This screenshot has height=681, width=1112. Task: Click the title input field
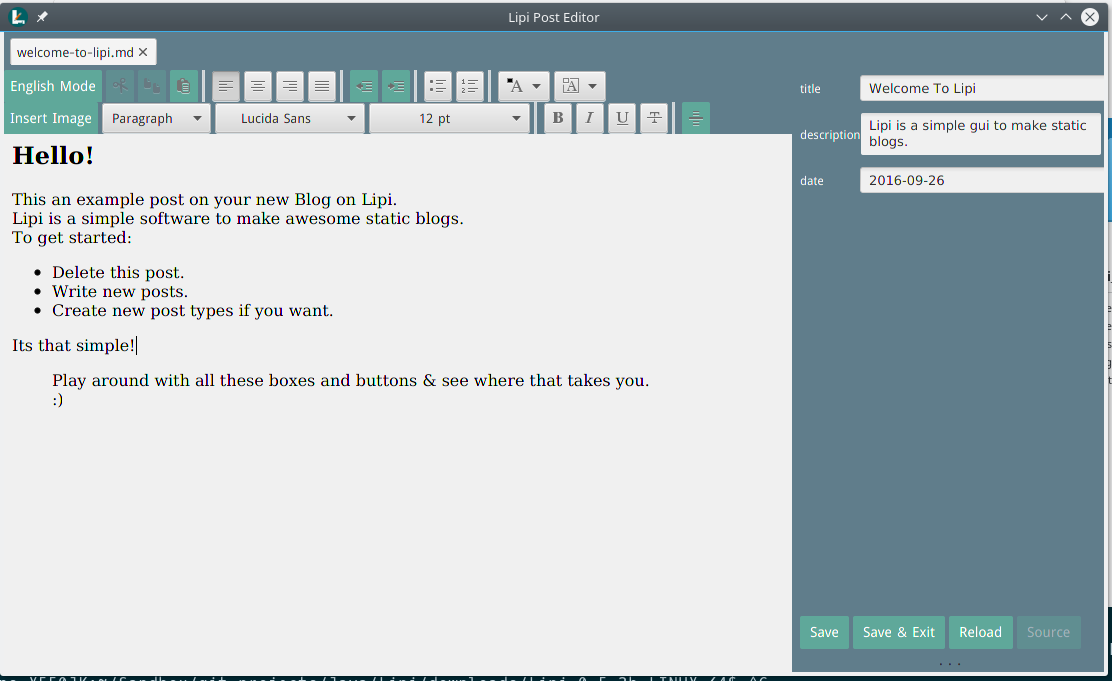tap(982, 88)
